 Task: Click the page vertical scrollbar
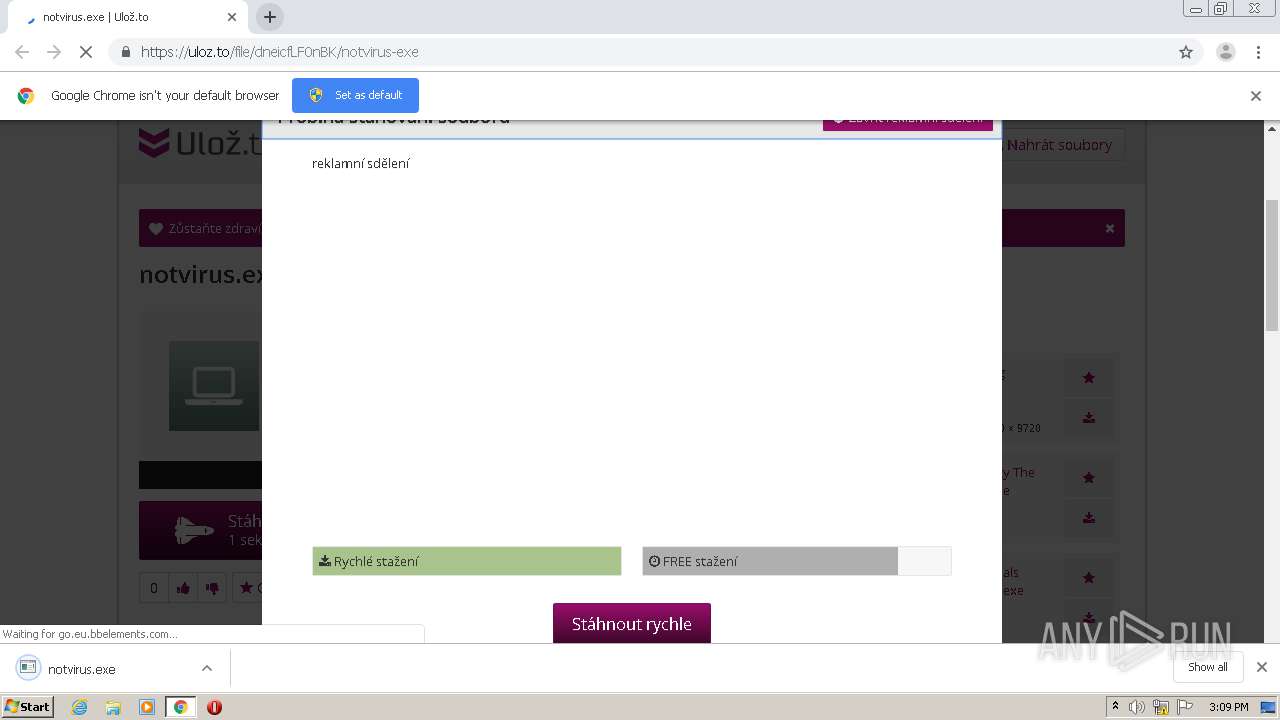1272,265
